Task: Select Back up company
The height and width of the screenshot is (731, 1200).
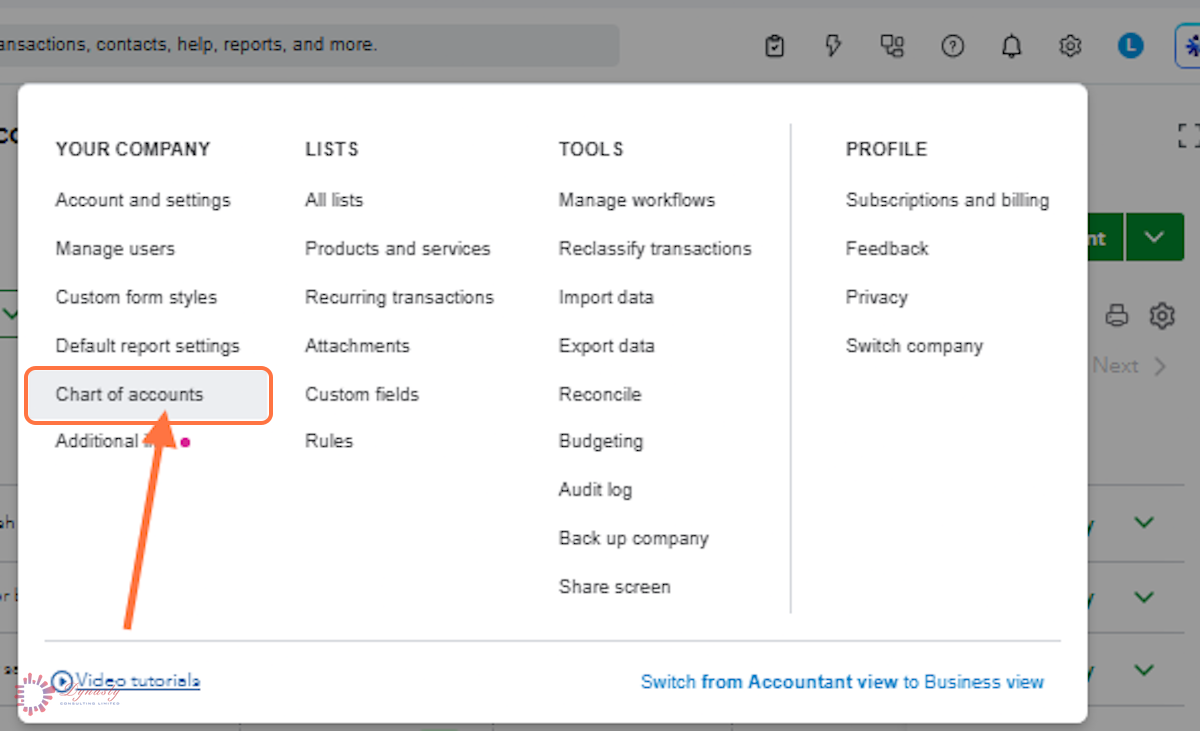Action: pyautogui.click(x=634, y=538)
